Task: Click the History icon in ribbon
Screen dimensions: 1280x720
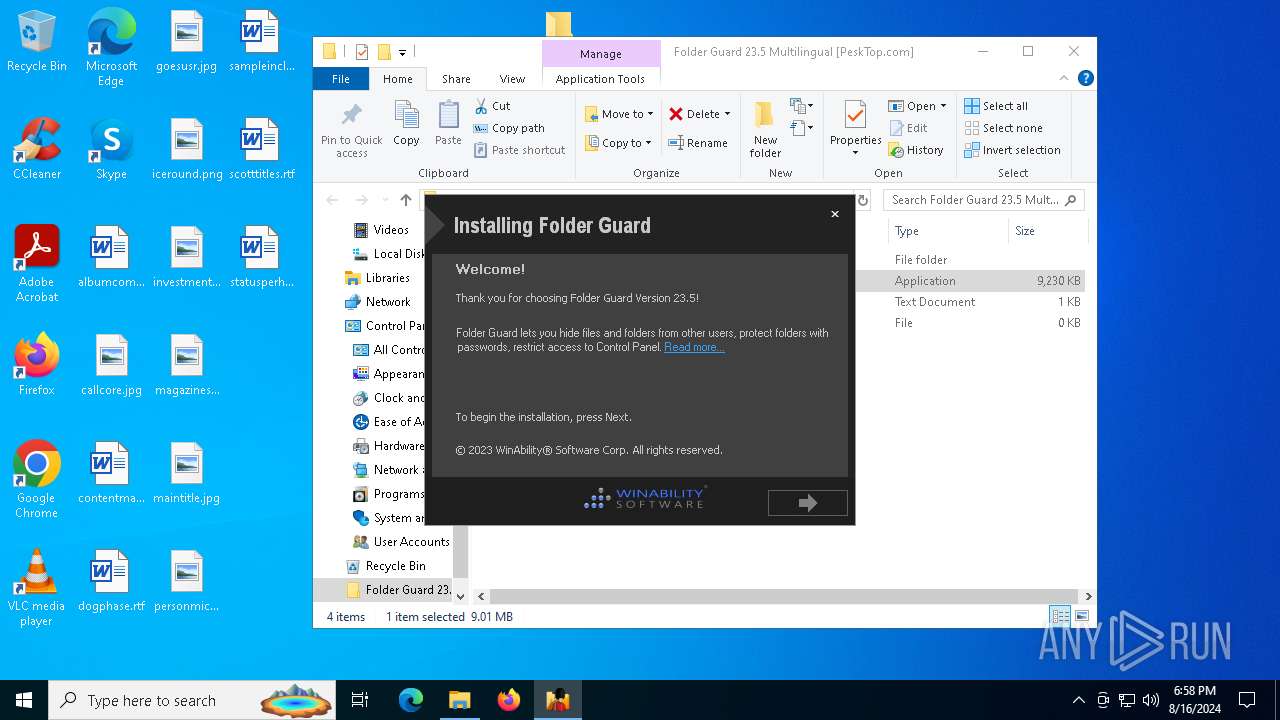Action: pyautogui.click(x=896, y=150)
